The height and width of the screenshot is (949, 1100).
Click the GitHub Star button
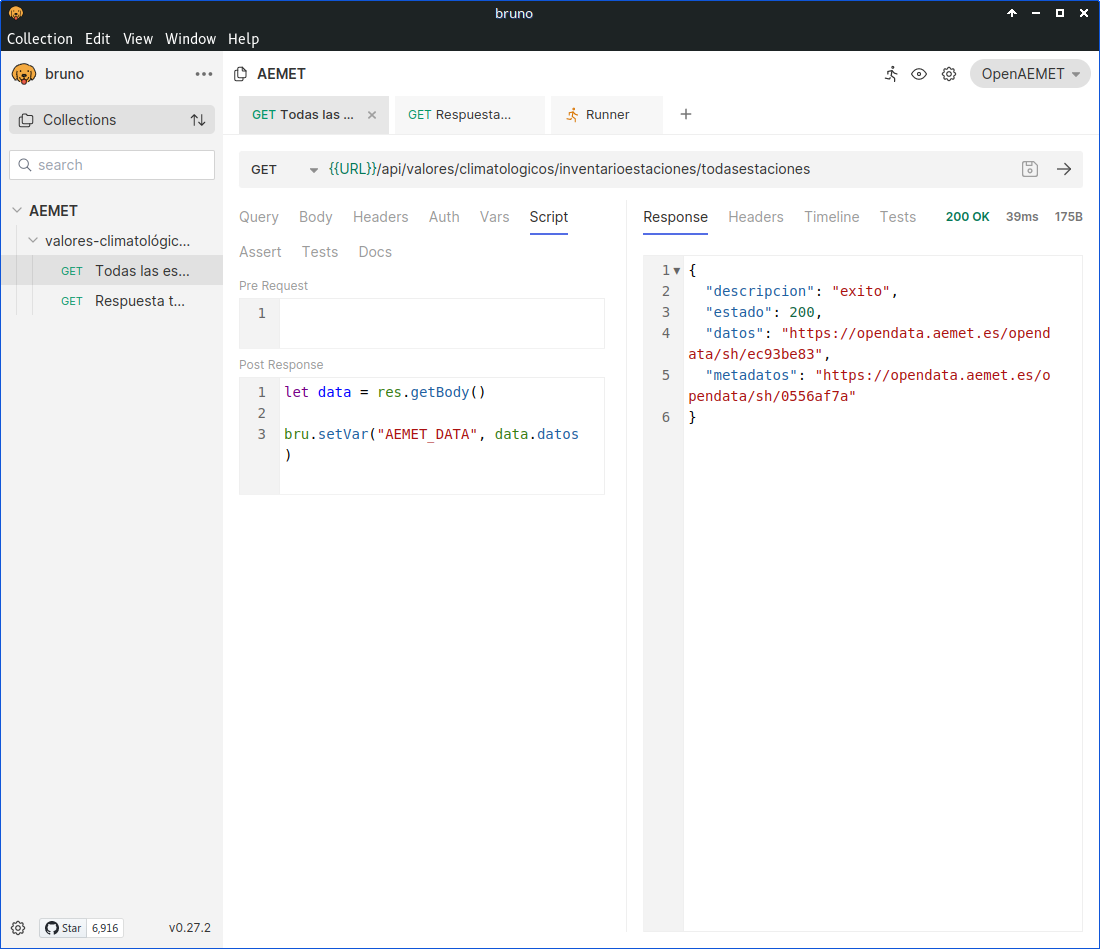[63, 928]
